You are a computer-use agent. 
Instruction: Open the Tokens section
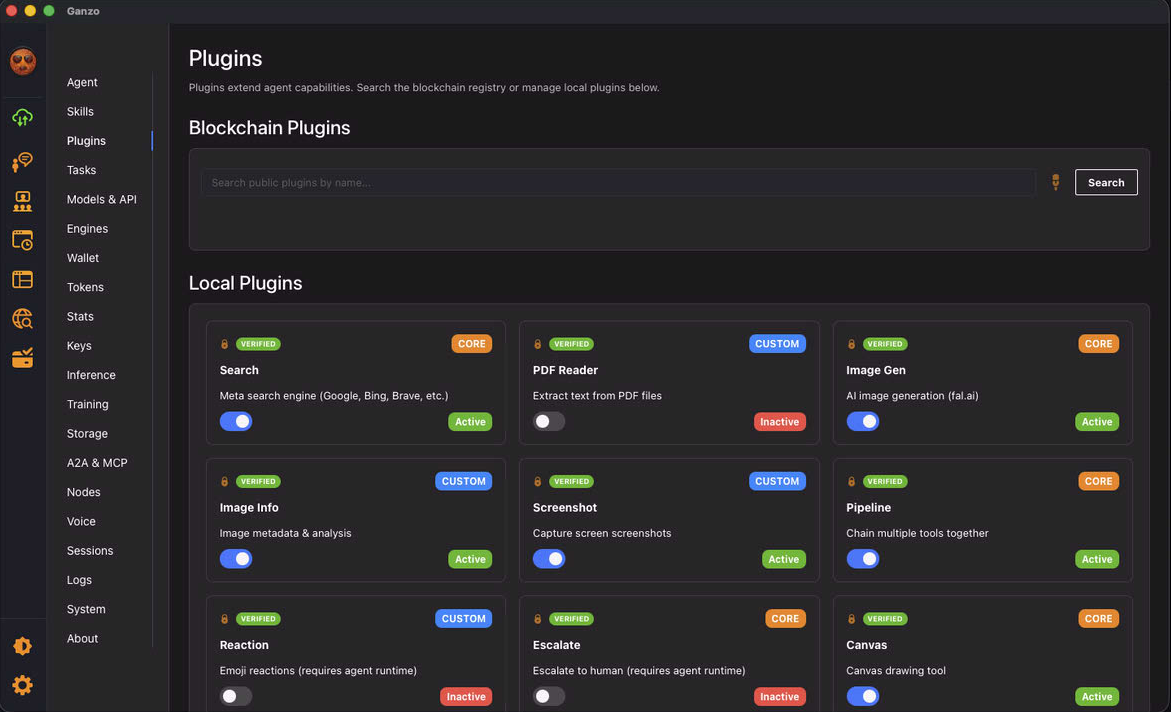point(85,287)
